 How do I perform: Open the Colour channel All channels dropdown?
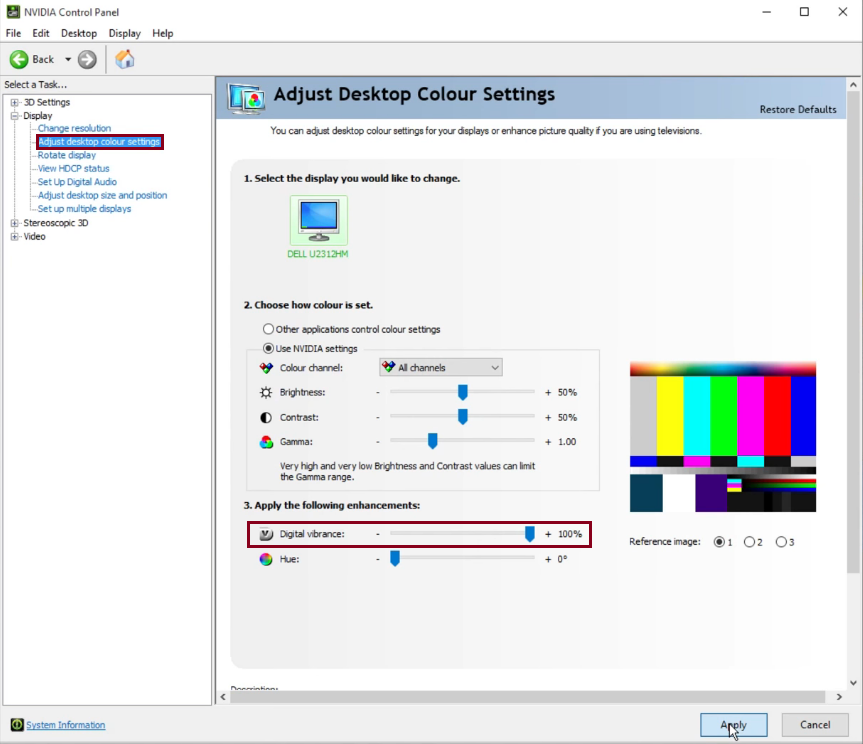point(441,368)
